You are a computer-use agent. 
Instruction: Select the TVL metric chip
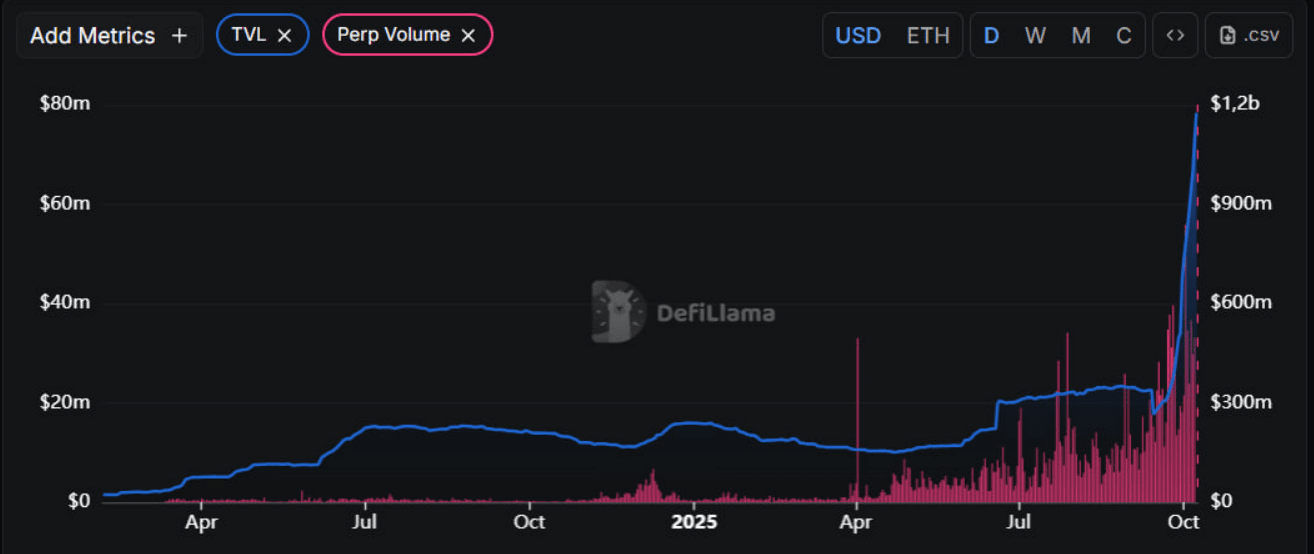pos(262,35)
